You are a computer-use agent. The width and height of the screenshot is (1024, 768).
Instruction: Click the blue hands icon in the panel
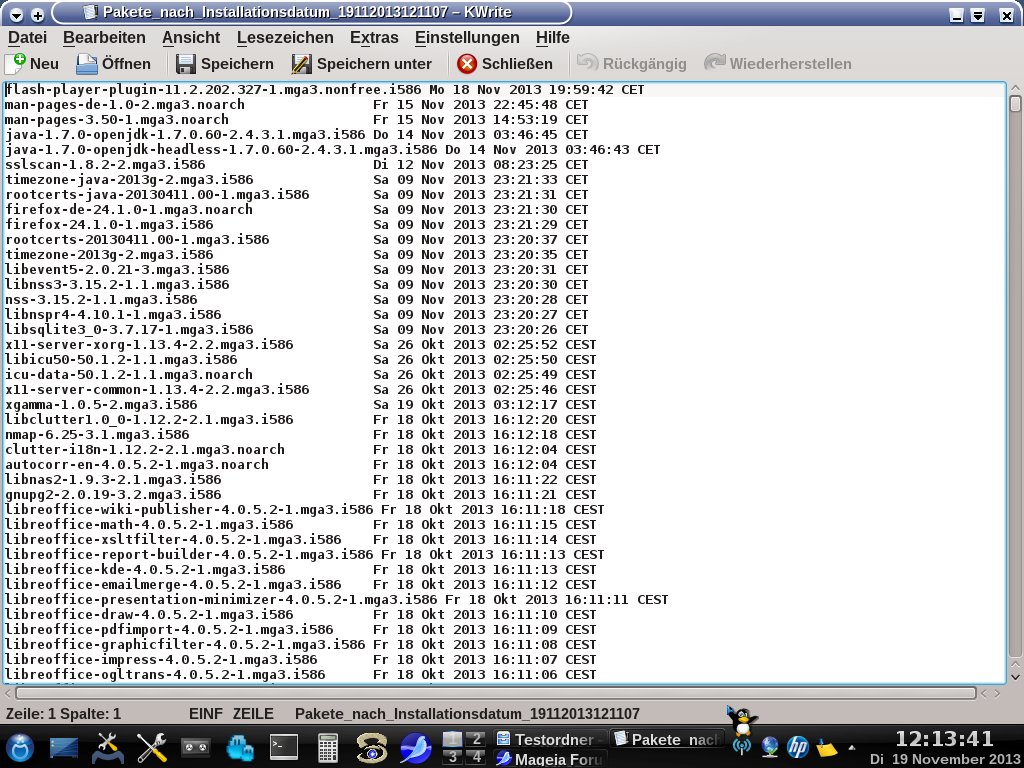tap(240, 748)
